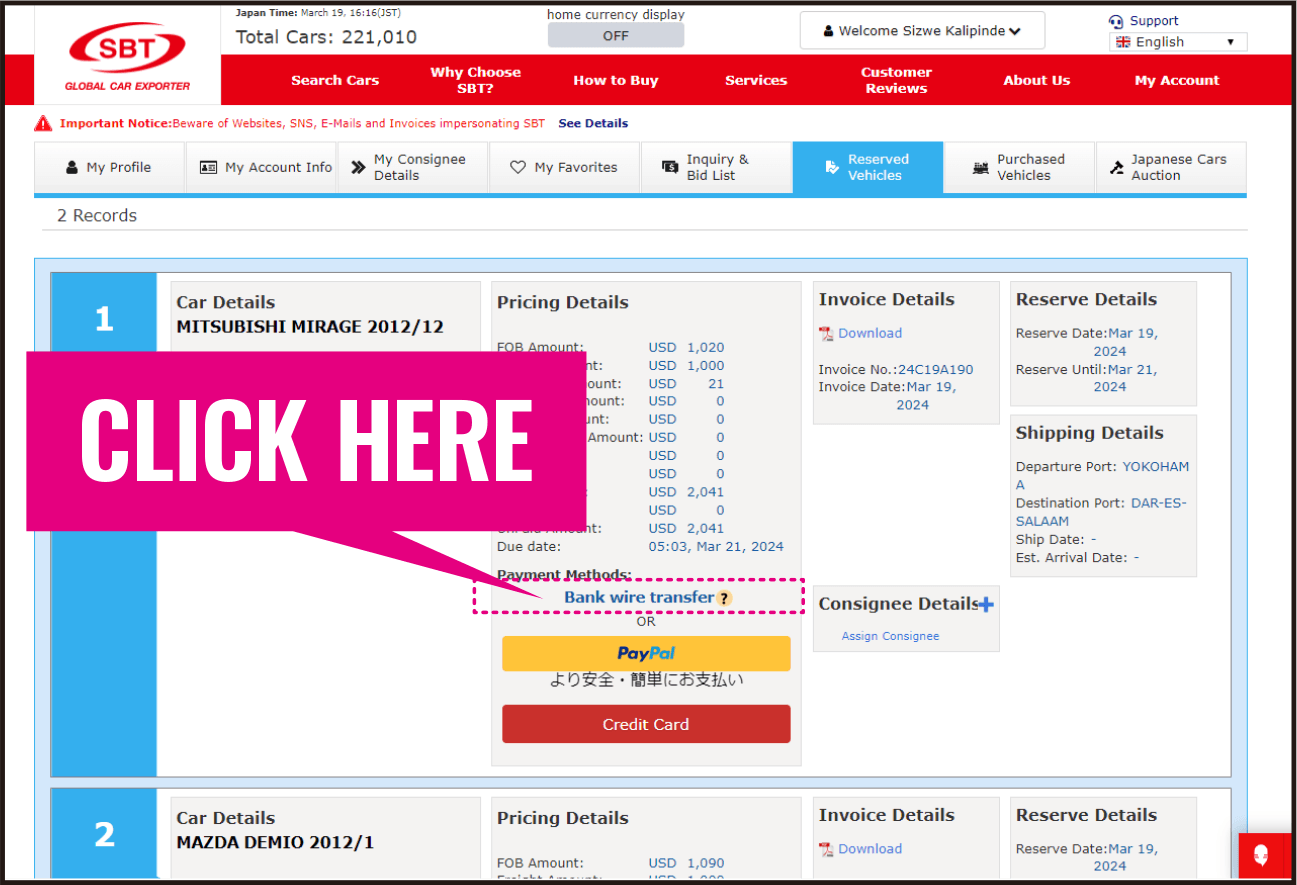The height and width of the screenshot is (885, 1297).
Task: Open the English language dropdown
Action: click(1178, 42)
